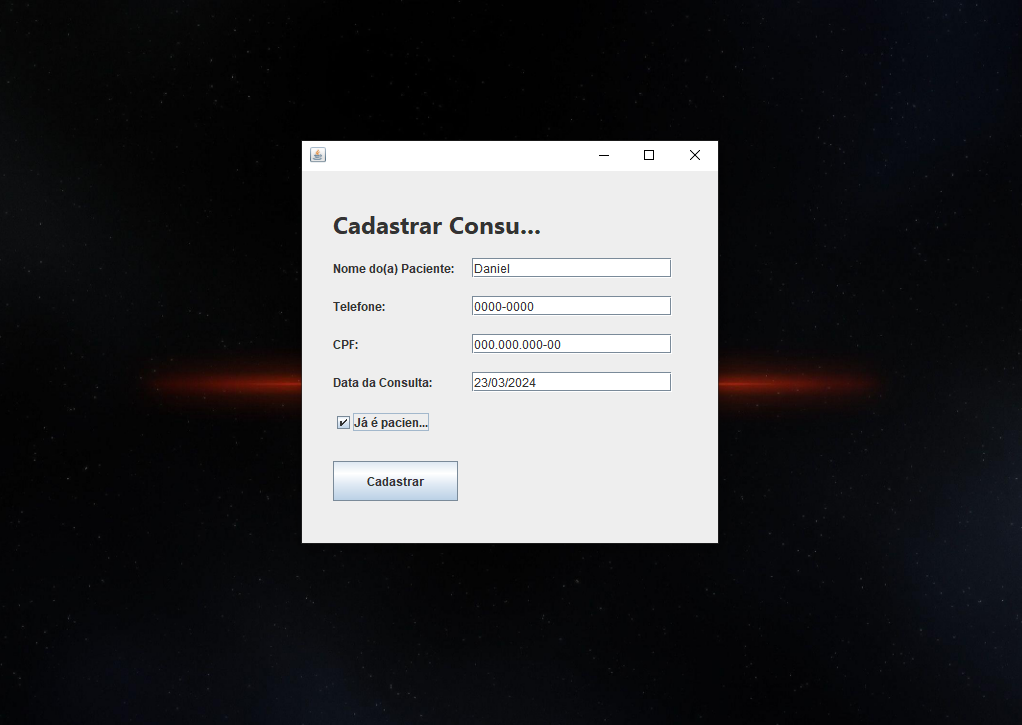
Task: Maximize the registration window
Action: [x=649, y=155]
